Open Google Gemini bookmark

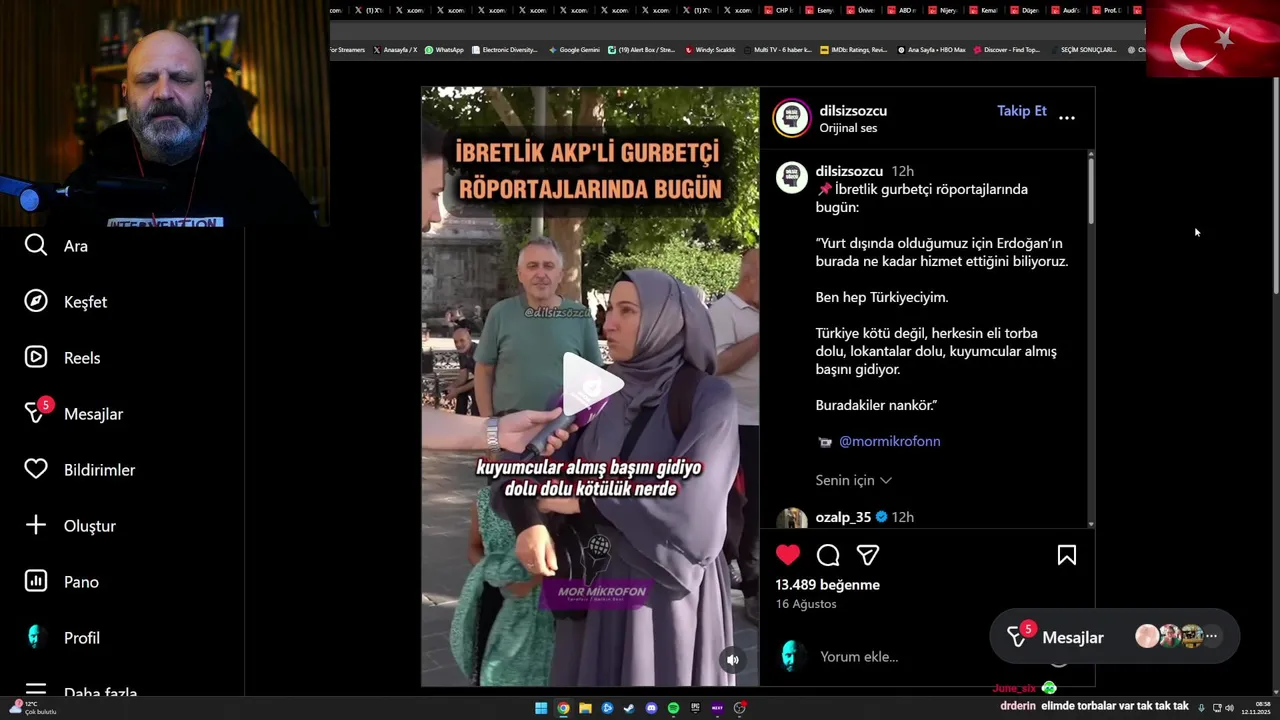(x=574, y=50)
